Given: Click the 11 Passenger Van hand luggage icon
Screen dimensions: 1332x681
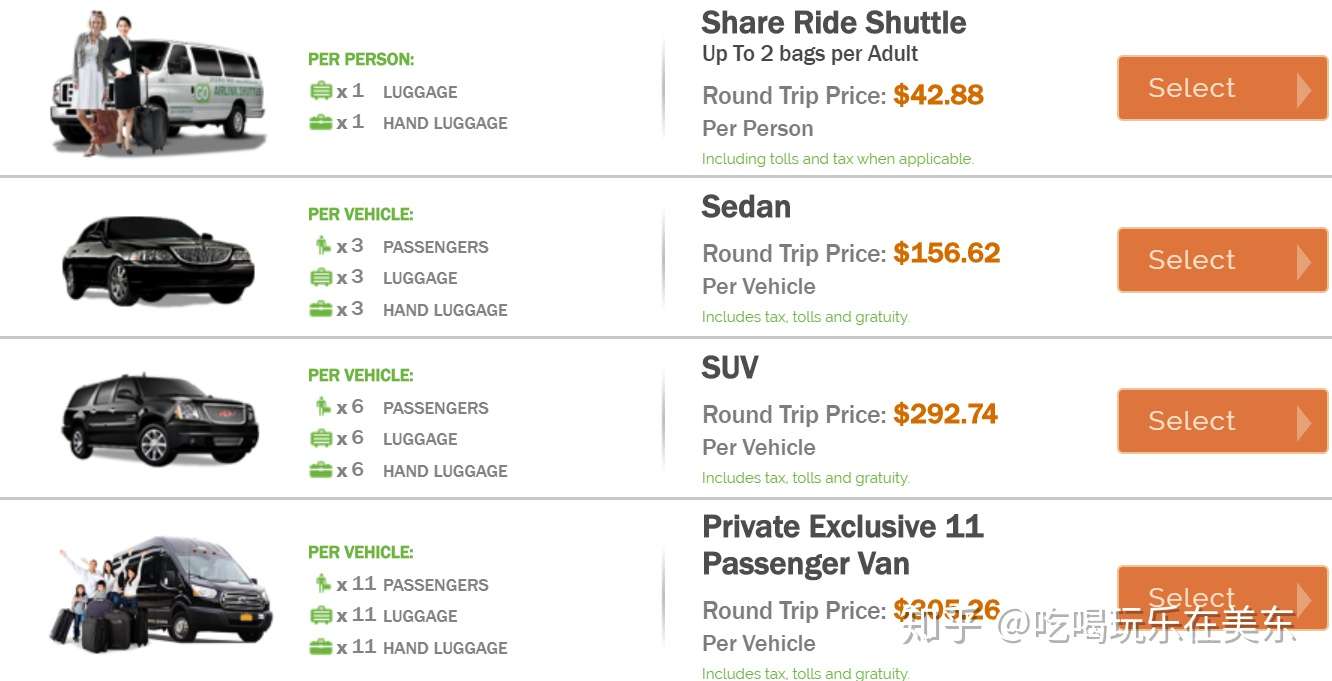Looking at the screenshot, I should point(320,648).
